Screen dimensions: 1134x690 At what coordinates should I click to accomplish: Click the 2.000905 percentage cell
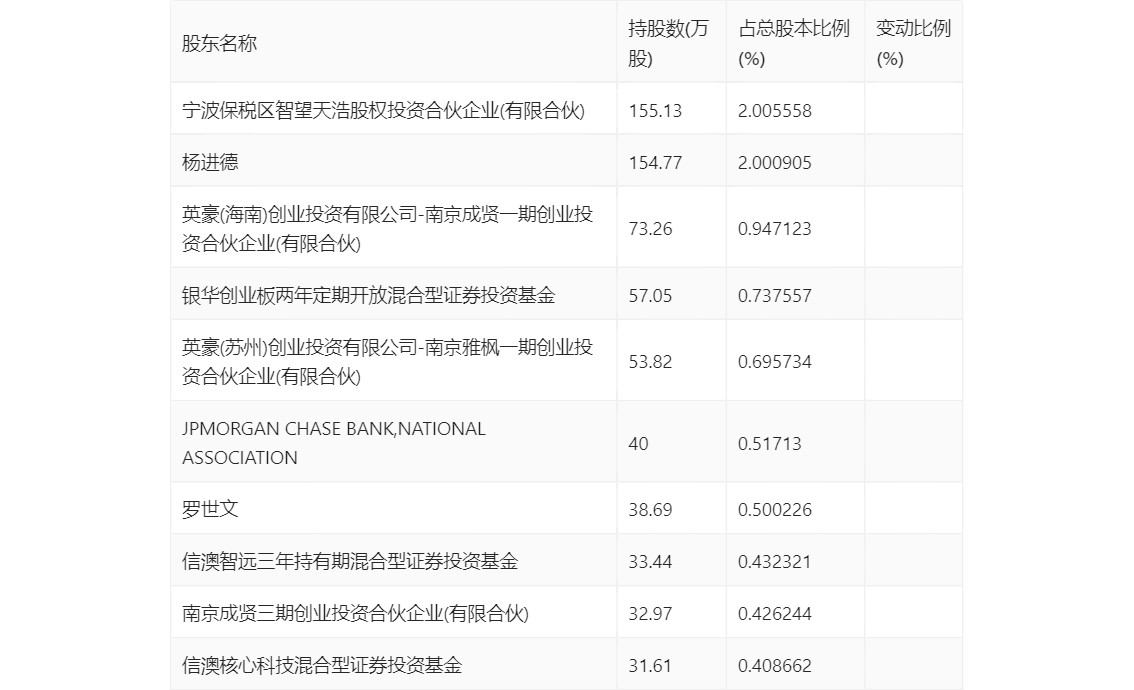775,163
